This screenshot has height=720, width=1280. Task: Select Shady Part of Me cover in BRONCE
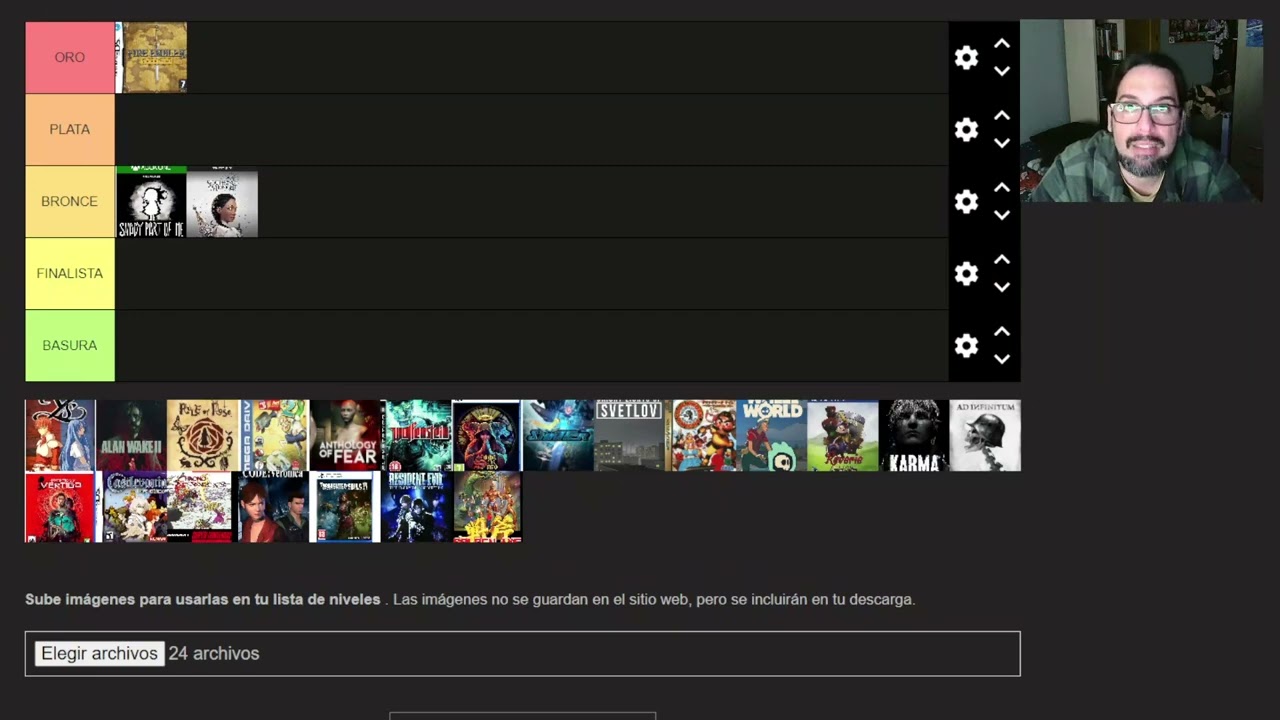point(151,202)
